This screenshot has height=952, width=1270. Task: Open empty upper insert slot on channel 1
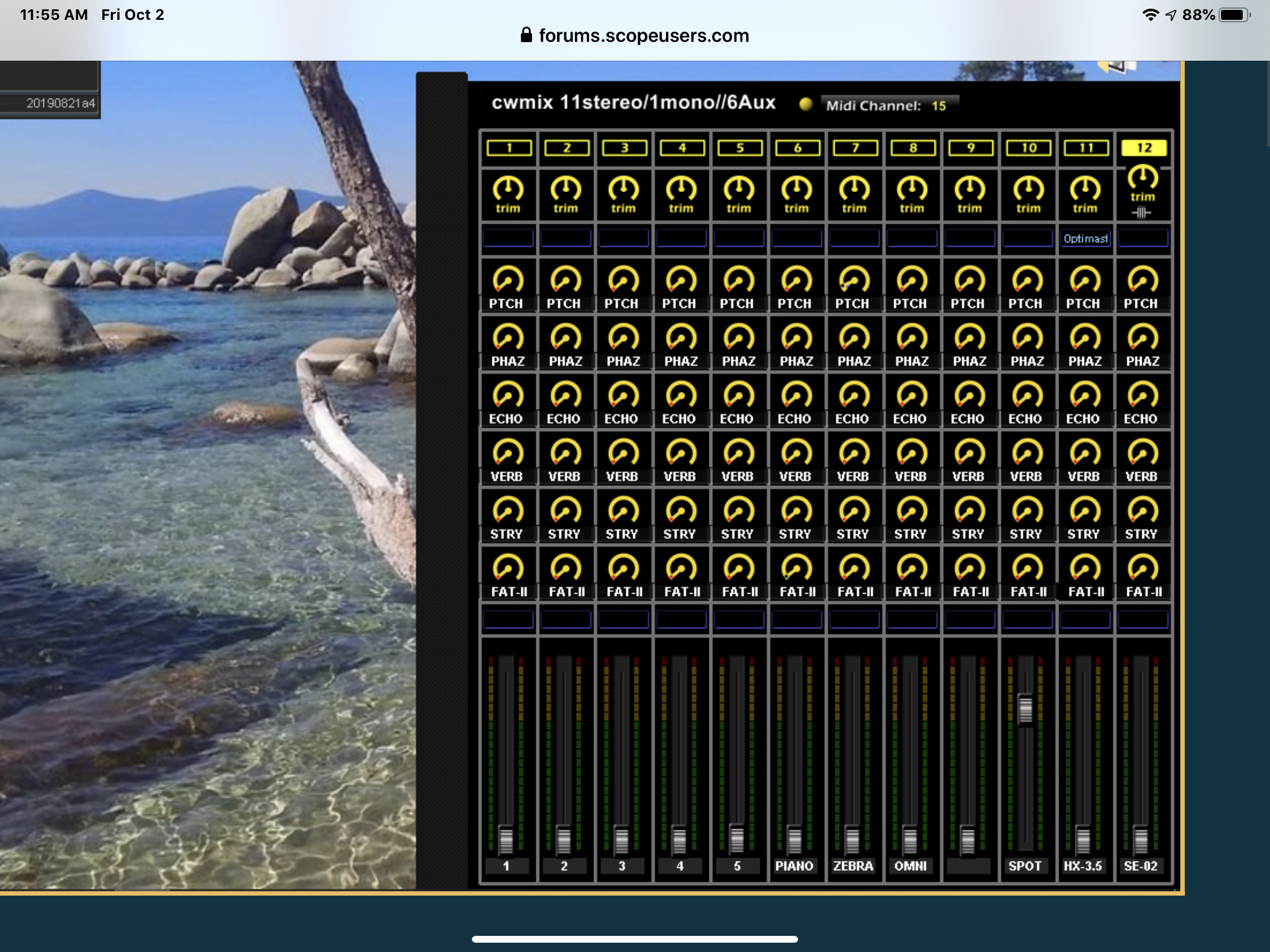coord(508,239)
